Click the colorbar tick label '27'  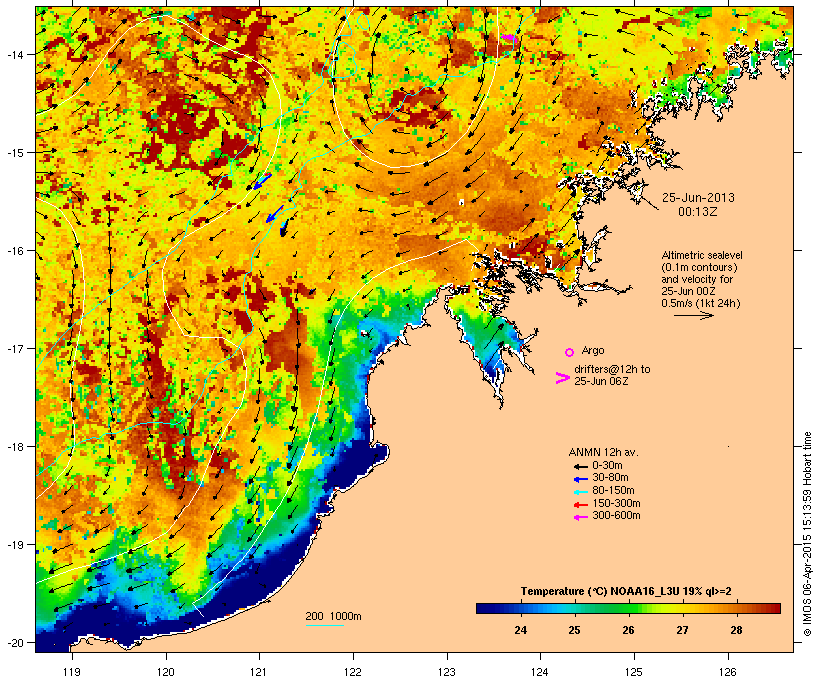point(682,630)
